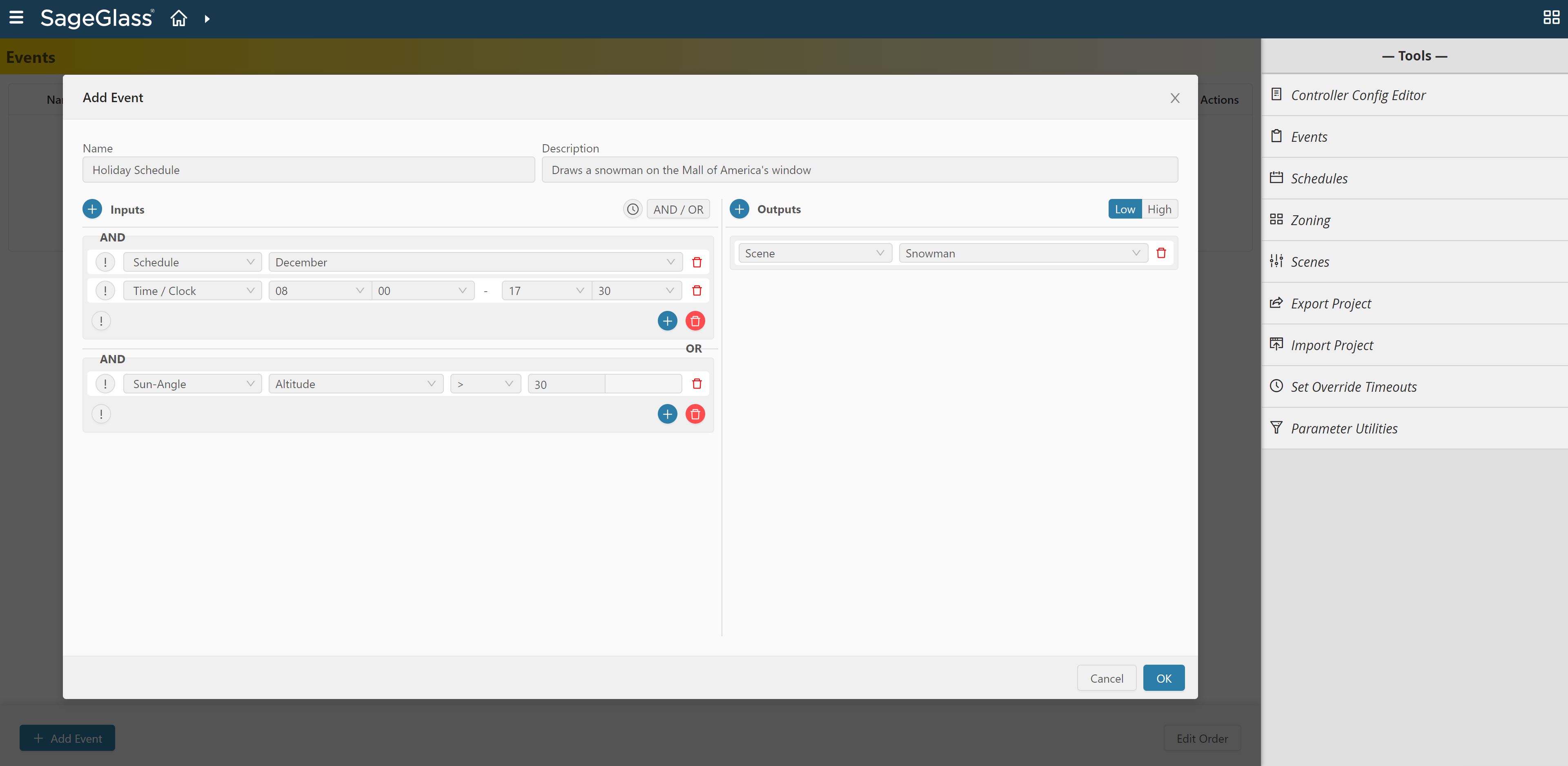Open Scenes in Tools panel

(x=1414, y=262)
